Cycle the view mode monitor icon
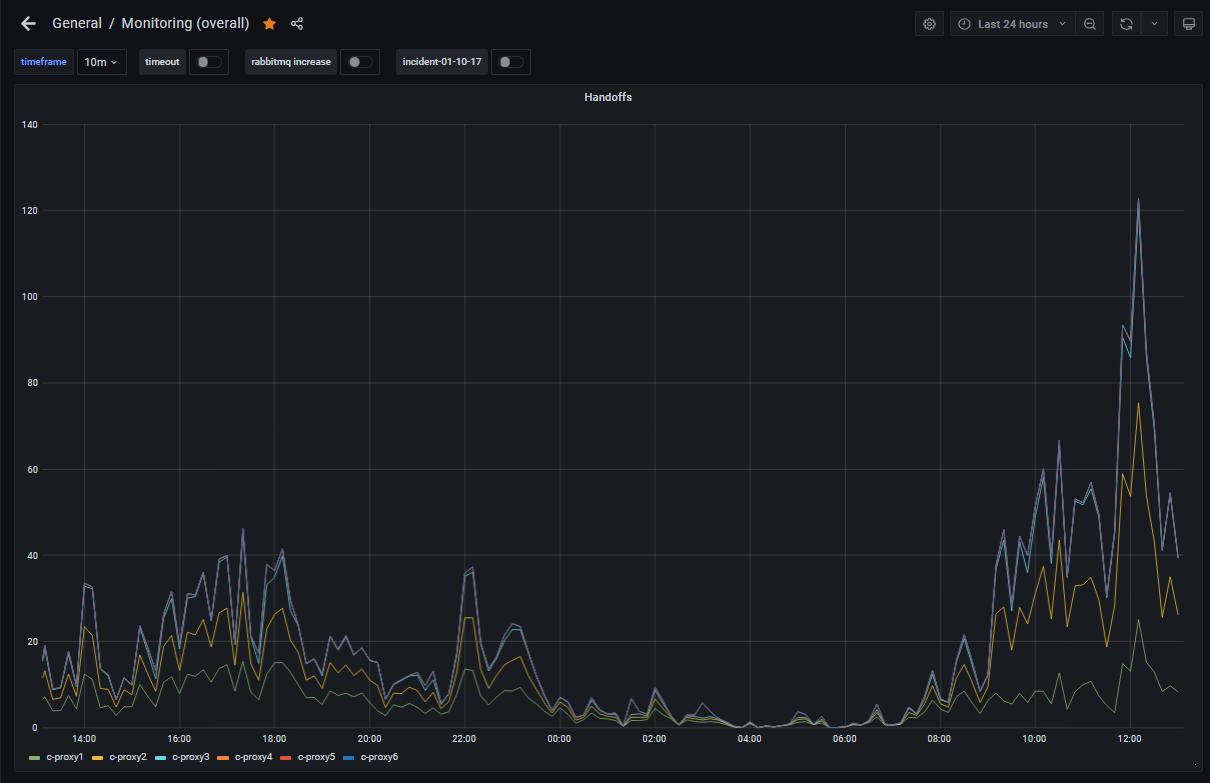Image resolution: width=1210 pixels, height=783 pixels. 1188,24
